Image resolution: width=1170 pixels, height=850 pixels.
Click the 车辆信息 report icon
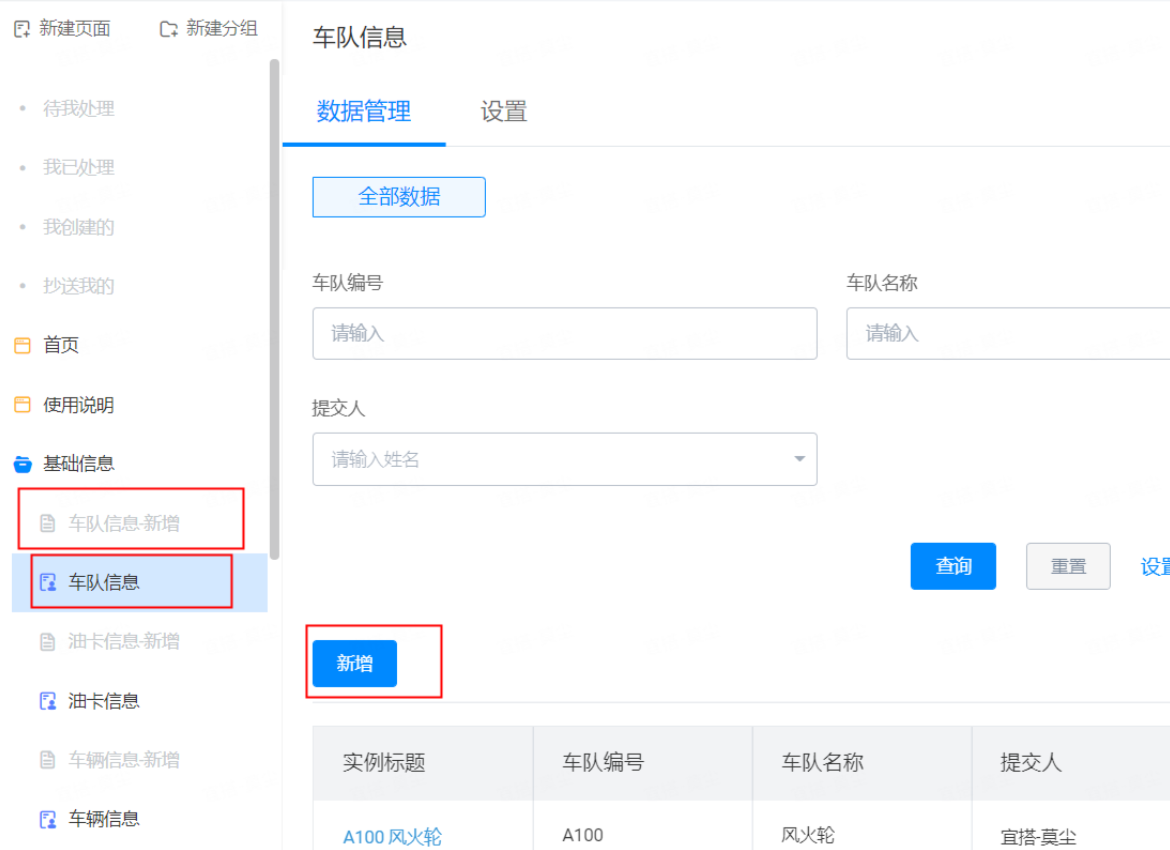coord(48,819)
